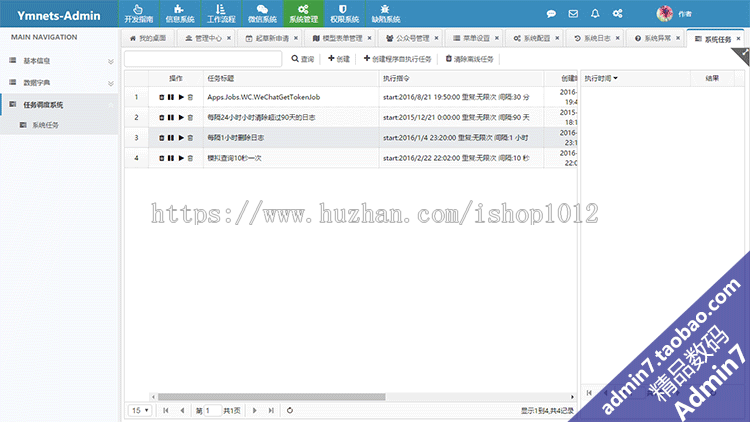Open the 权限系统 top module
The image size is (750, 422).
coord(344,13)
